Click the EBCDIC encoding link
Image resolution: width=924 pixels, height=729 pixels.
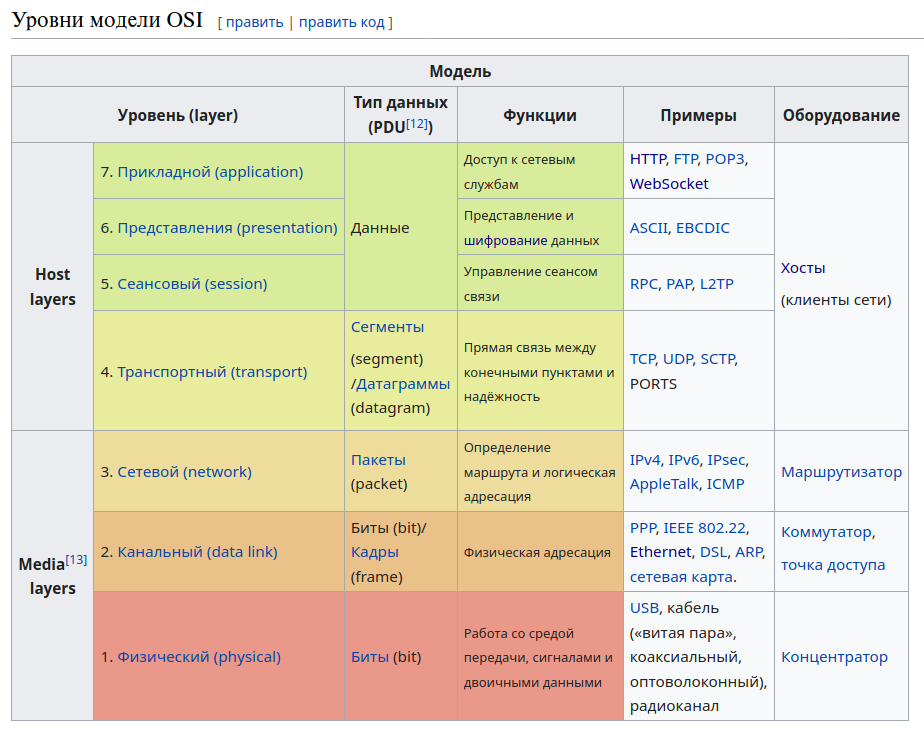[703, 228]
